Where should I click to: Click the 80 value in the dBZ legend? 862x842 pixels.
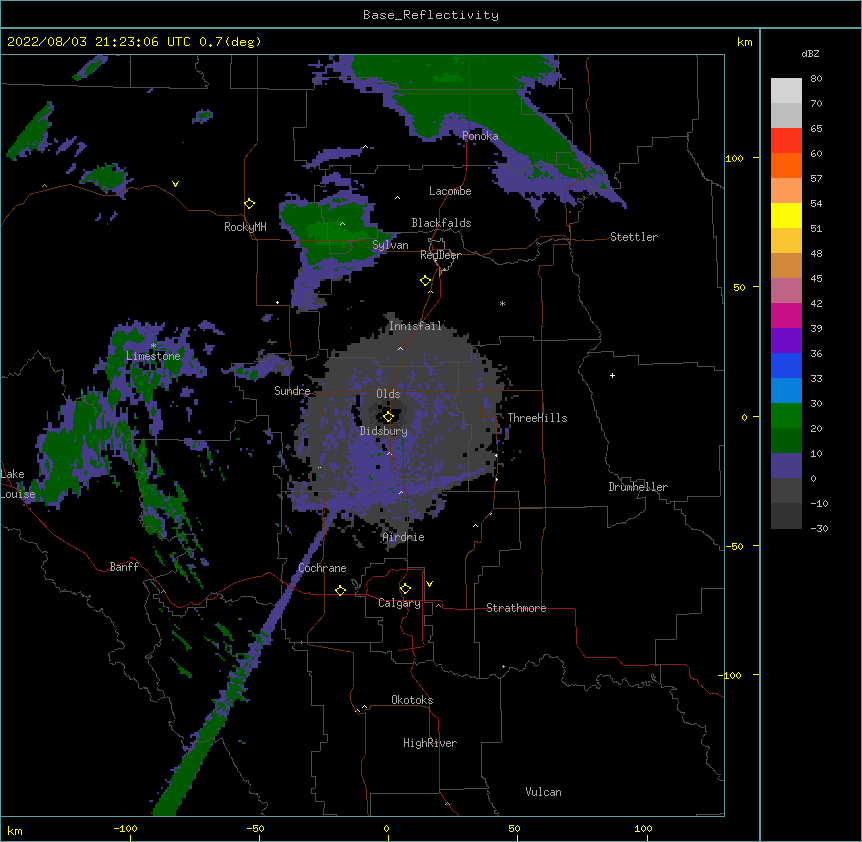click(x=816, y=79)
